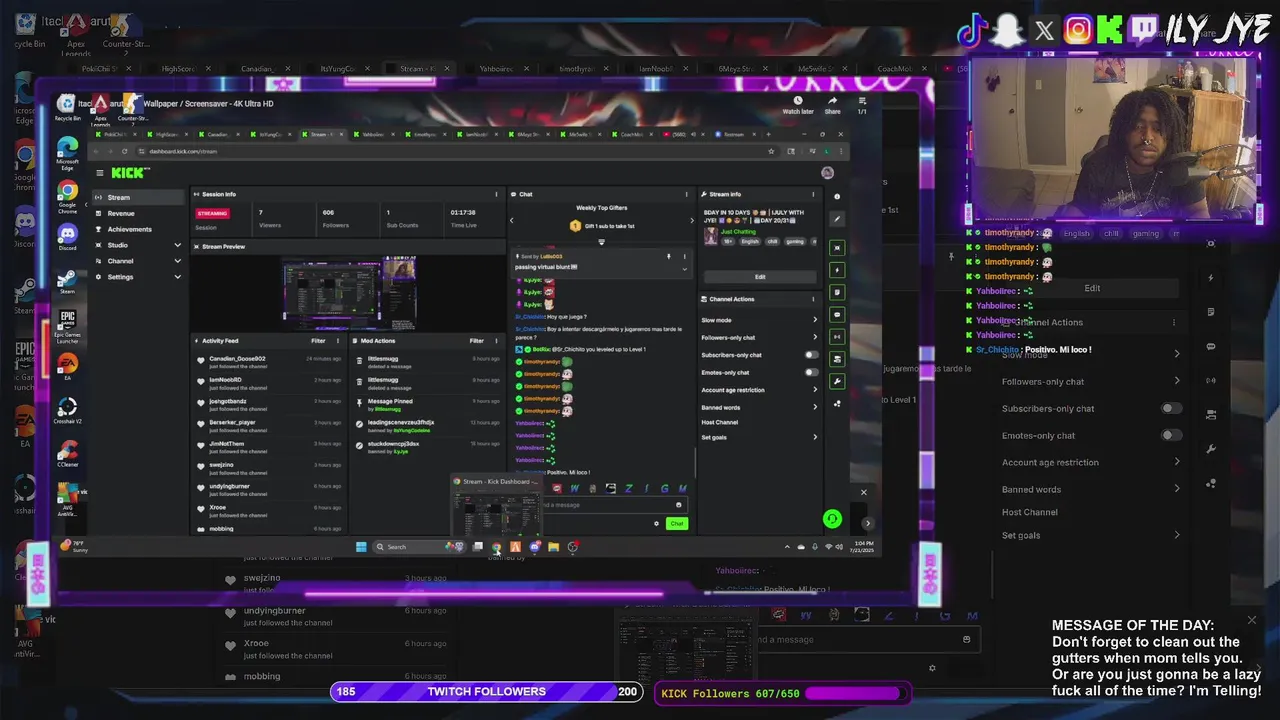Open chat settings gear next to Chat button

pos(656,523)
